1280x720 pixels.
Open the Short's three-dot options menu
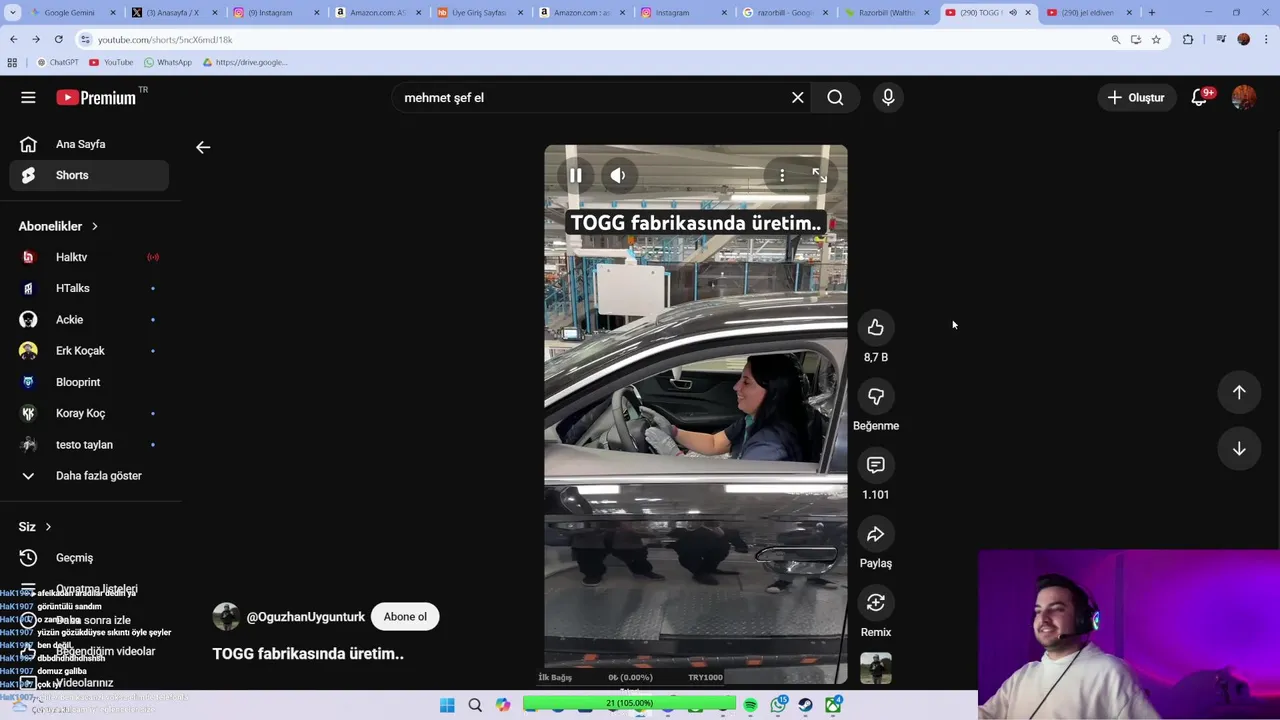(x=782, y=175)
